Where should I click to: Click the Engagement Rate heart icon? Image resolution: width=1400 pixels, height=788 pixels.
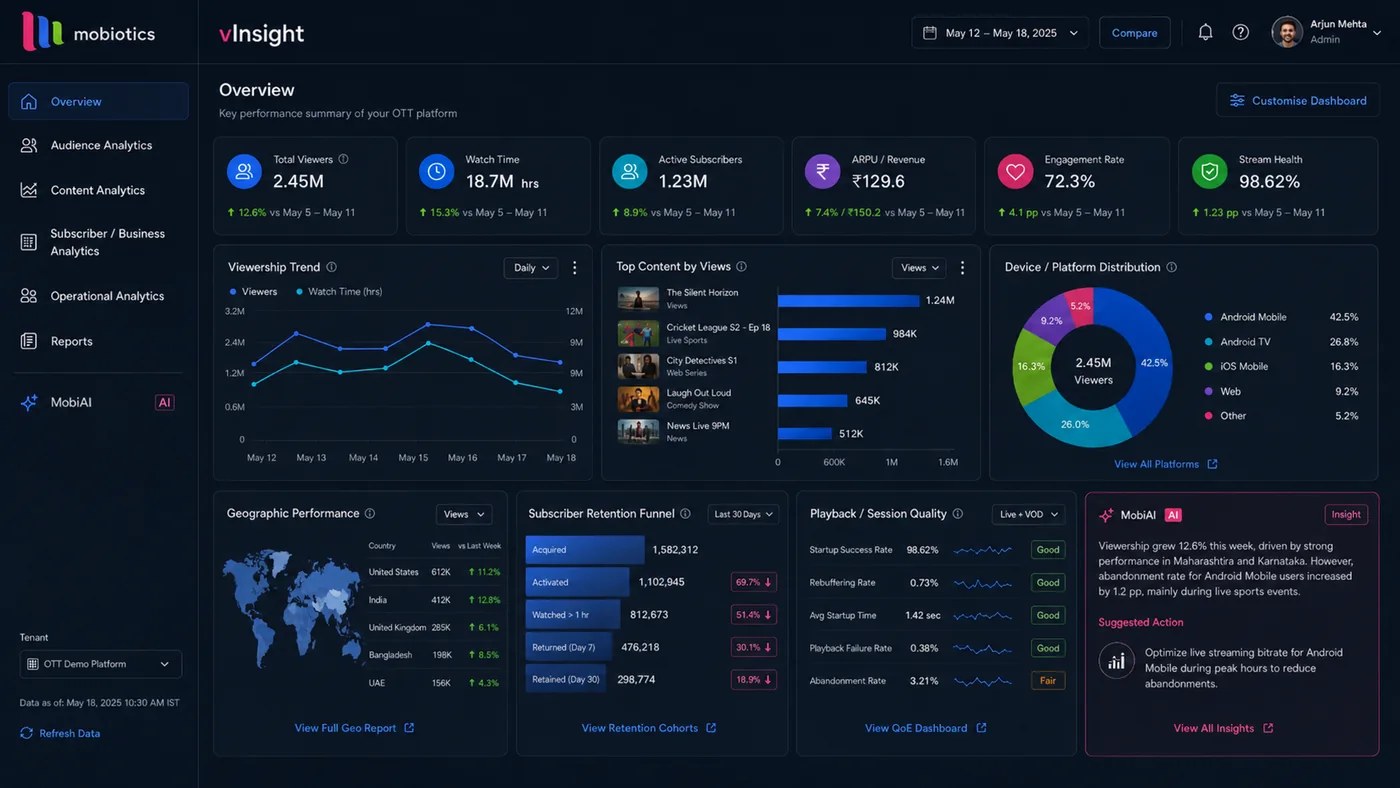(1016, 172)
